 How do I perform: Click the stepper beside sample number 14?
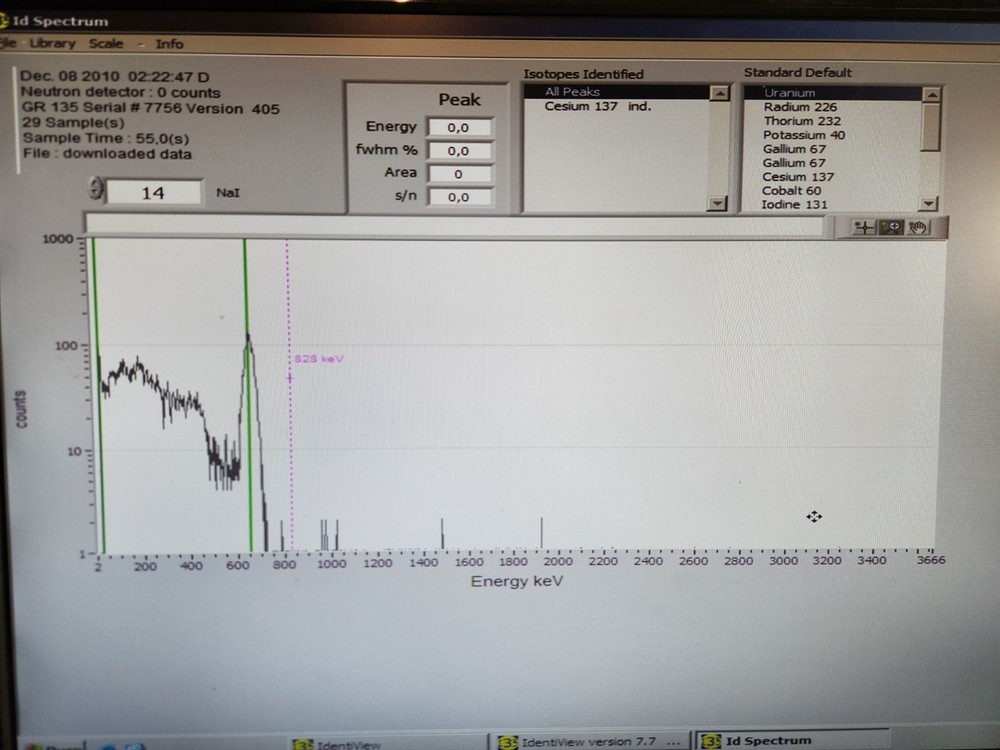(x=96, y=191)
